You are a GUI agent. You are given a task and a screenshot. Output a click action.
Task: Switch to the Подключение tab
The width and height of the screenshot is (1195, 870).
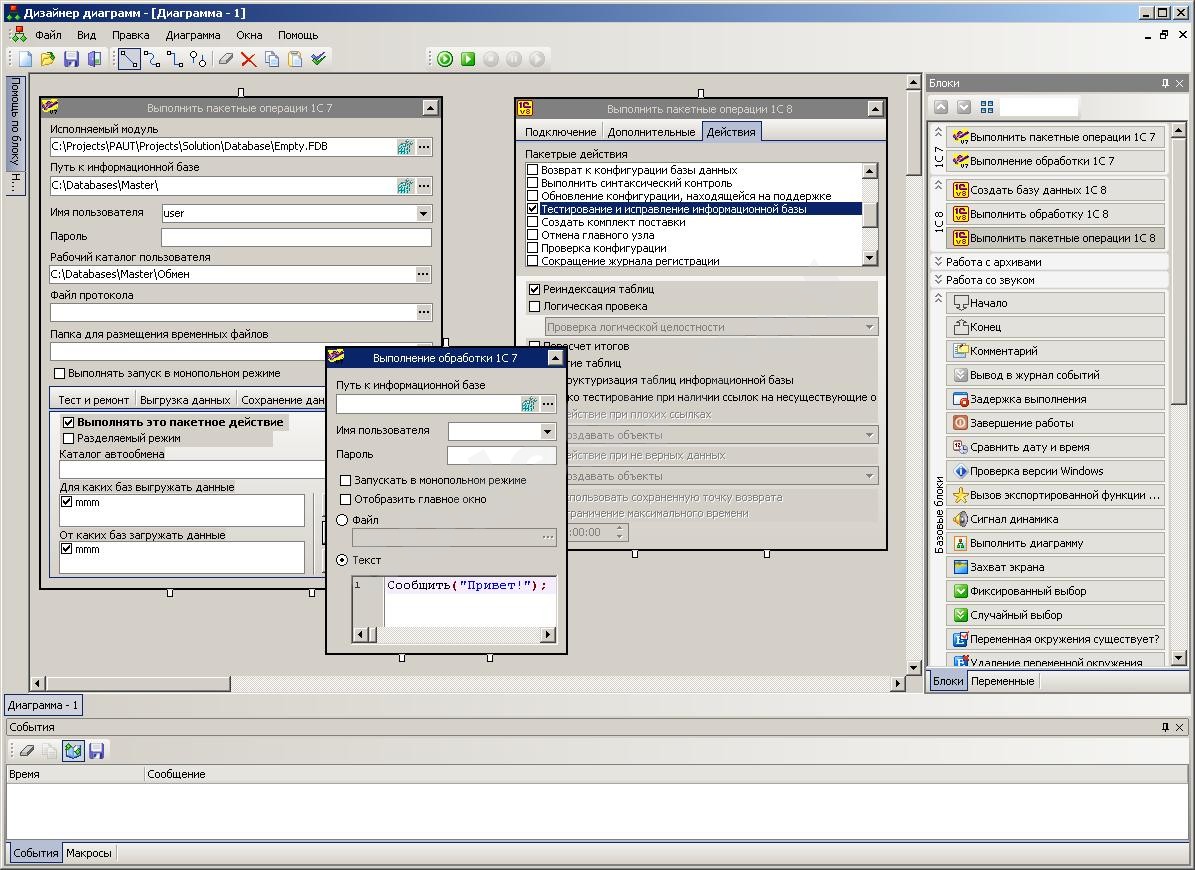tap(560, 132)
